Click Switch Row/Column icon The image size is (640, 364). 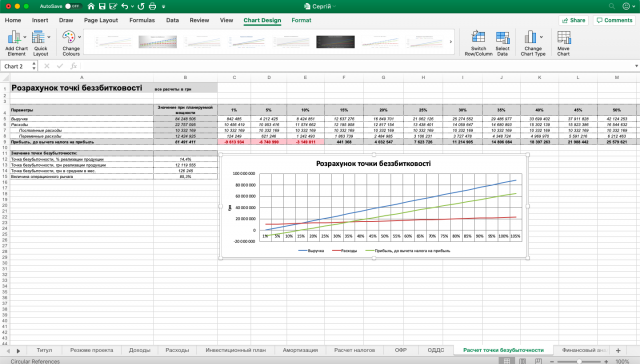(x=478, y=38)
